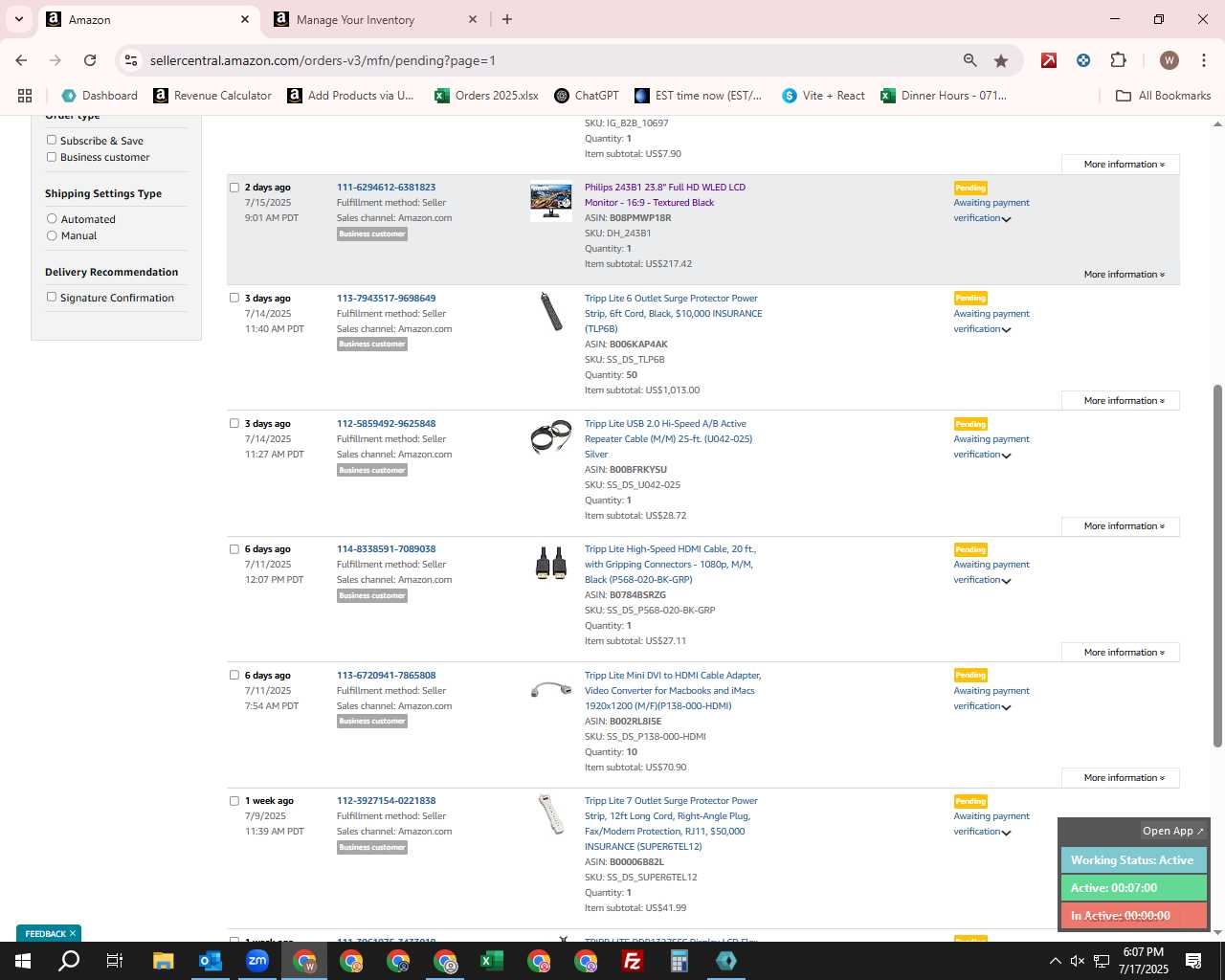1225x980 pixels.
Task: Enable Subscribe & Save filter
Action: 52,140
